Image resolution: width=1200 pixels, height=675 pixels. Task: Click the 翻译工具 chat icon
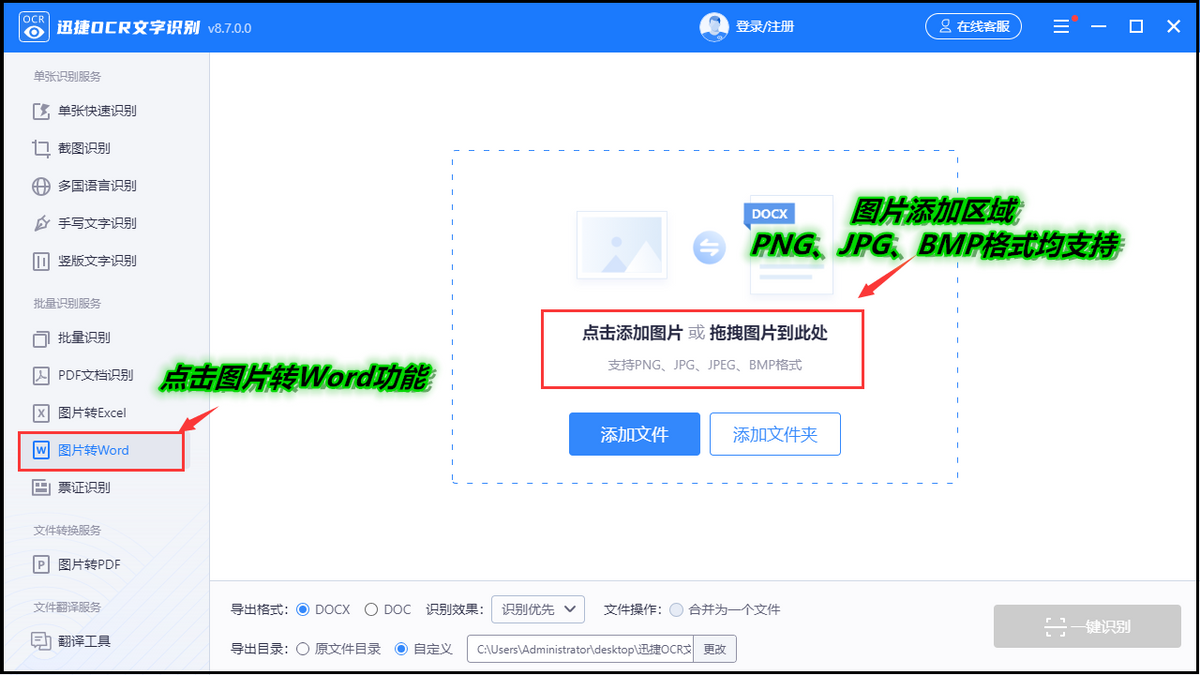pos(41,641)
